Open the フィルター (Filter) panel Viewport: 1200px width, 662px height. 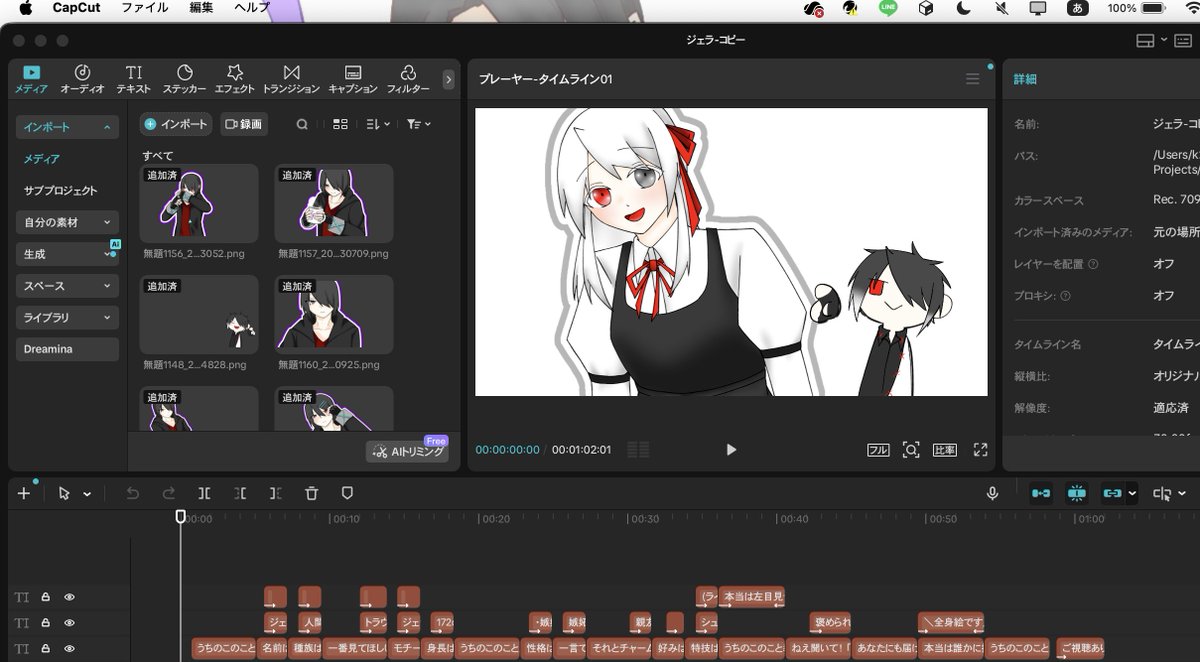click(408, 79)
